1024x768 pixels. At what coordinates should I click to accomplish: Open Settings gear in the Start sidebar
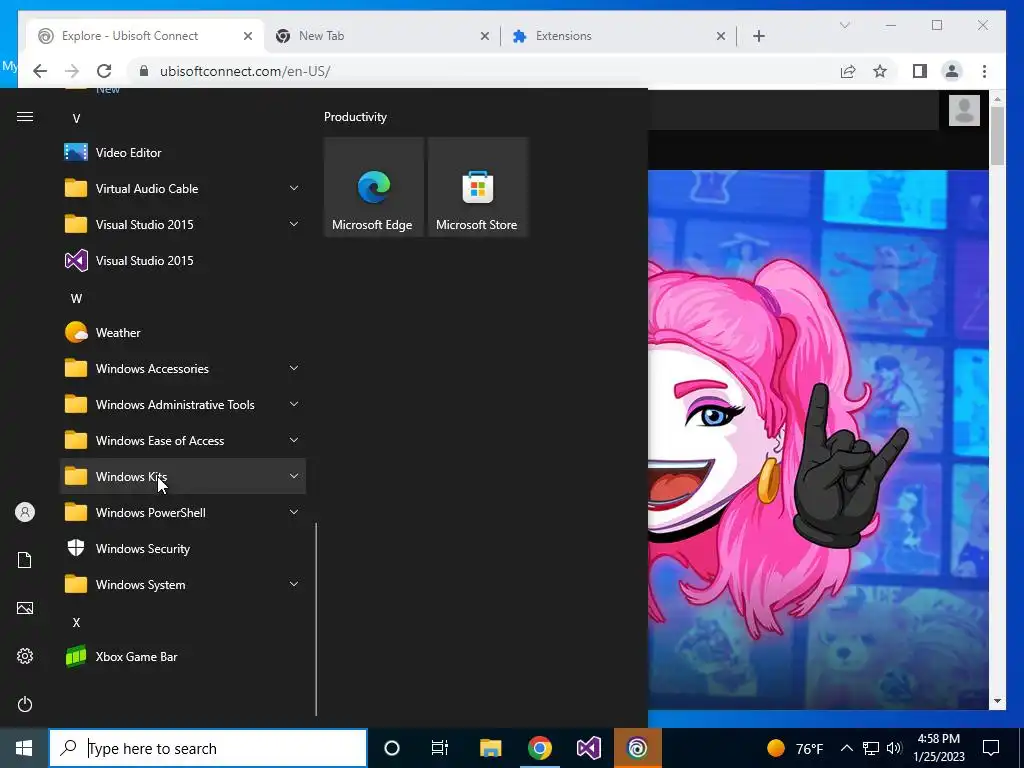(25, 656)
